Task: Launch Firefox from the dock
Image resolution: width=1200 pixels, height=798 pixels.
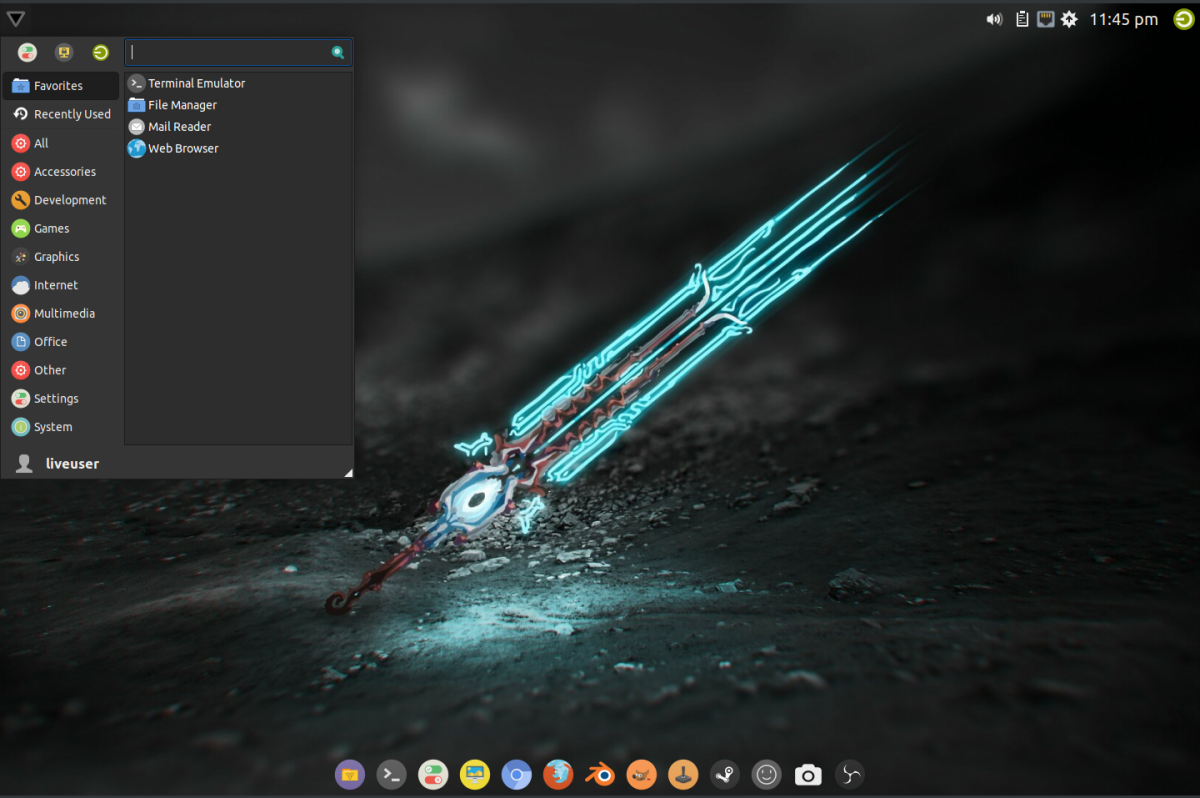Action: pos(558,774)
